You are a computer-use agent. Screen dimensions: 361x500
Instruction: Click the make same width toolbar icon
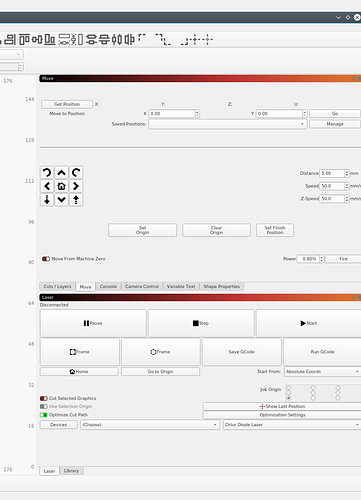(64, 39)
